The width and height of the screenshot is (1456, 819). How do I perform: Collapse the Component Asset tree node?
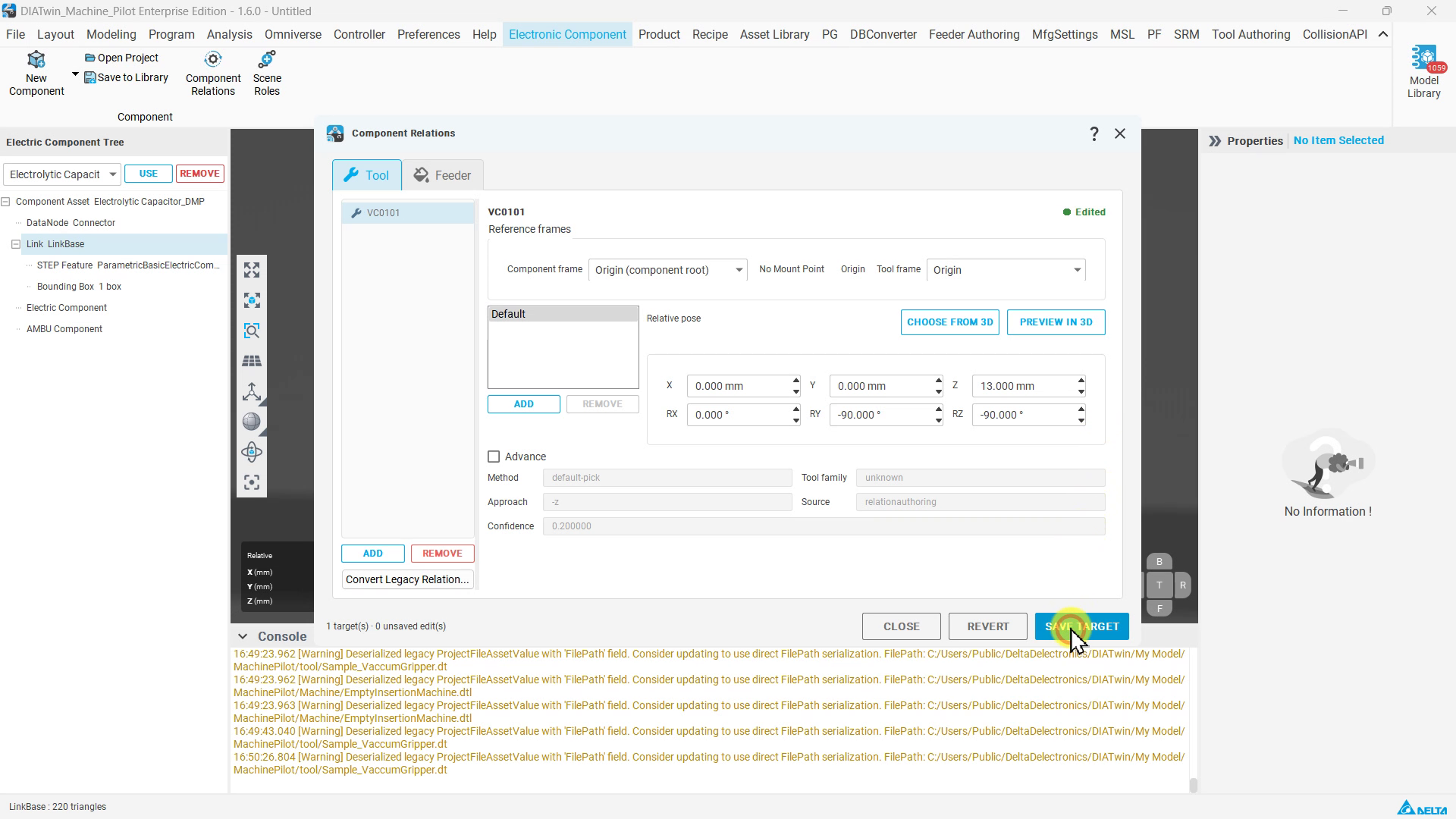5,202
